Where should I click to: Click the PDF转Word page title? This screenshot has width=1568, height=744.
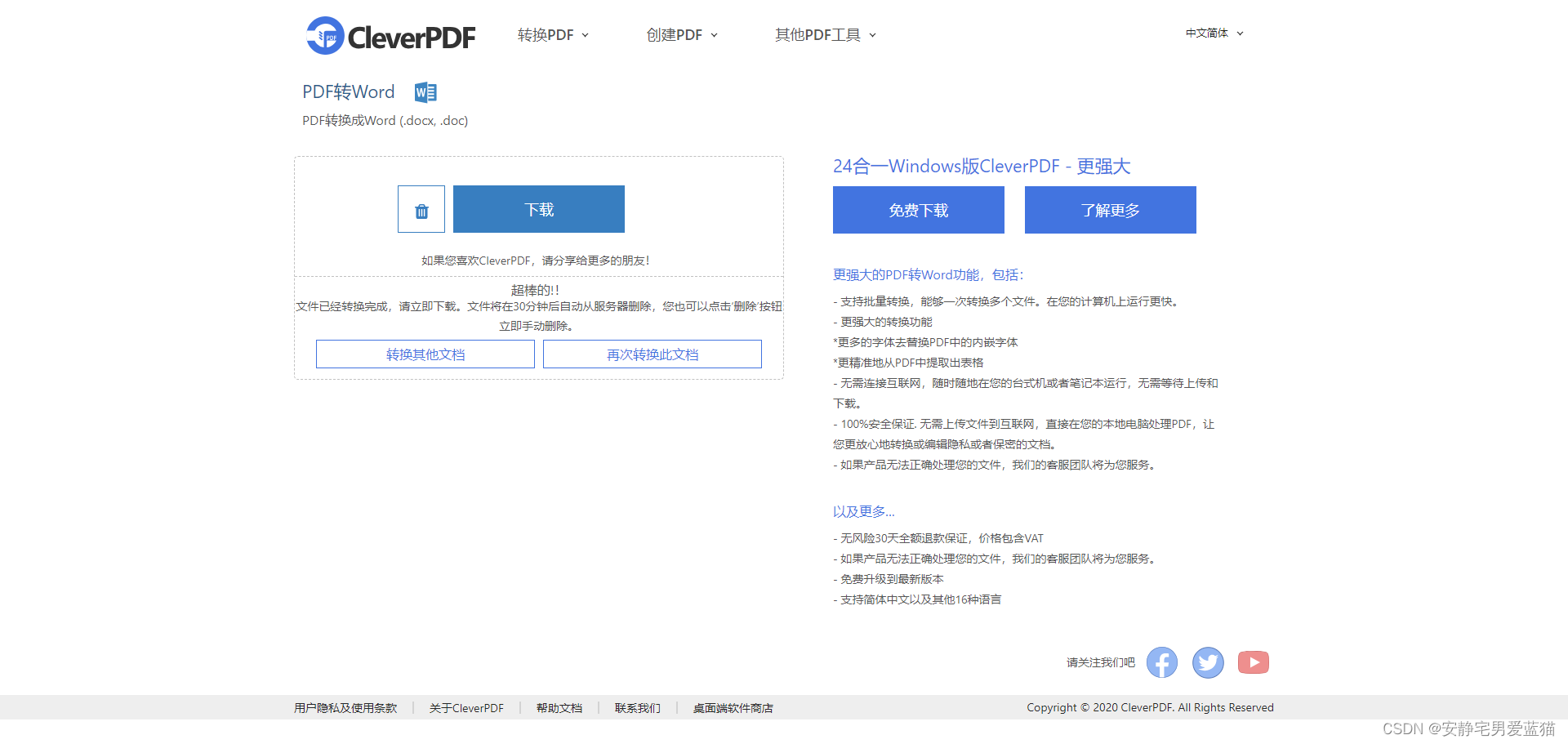[349, 91]
